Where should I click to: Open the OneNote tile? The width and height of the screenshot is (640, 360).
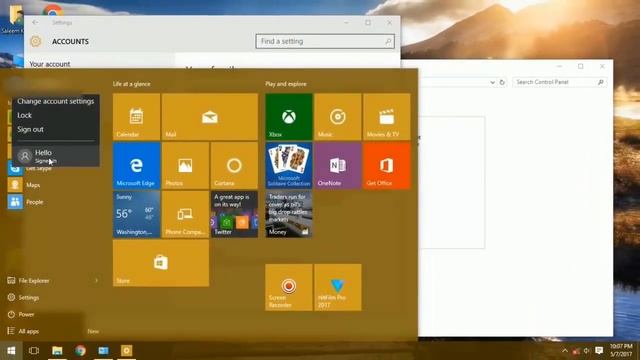coord(338,165)
